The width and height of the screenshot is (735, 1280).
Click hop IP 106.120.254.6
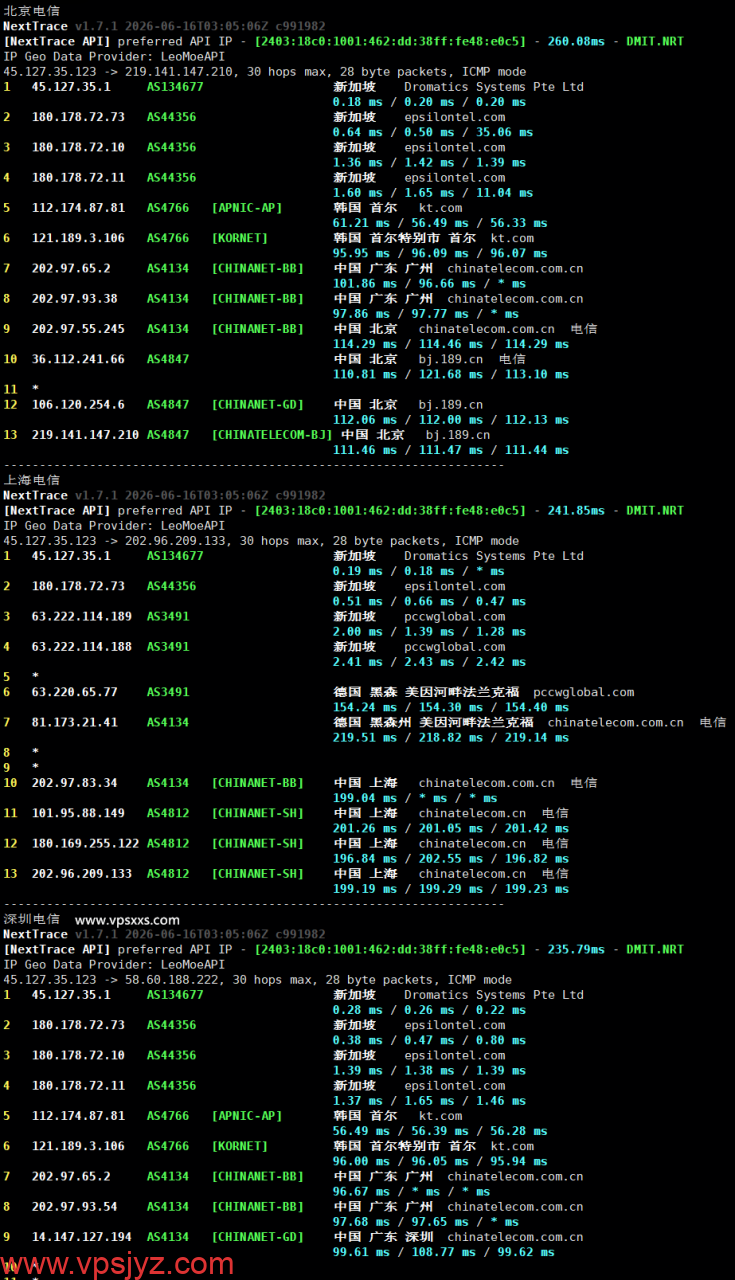tap(78, 404)
